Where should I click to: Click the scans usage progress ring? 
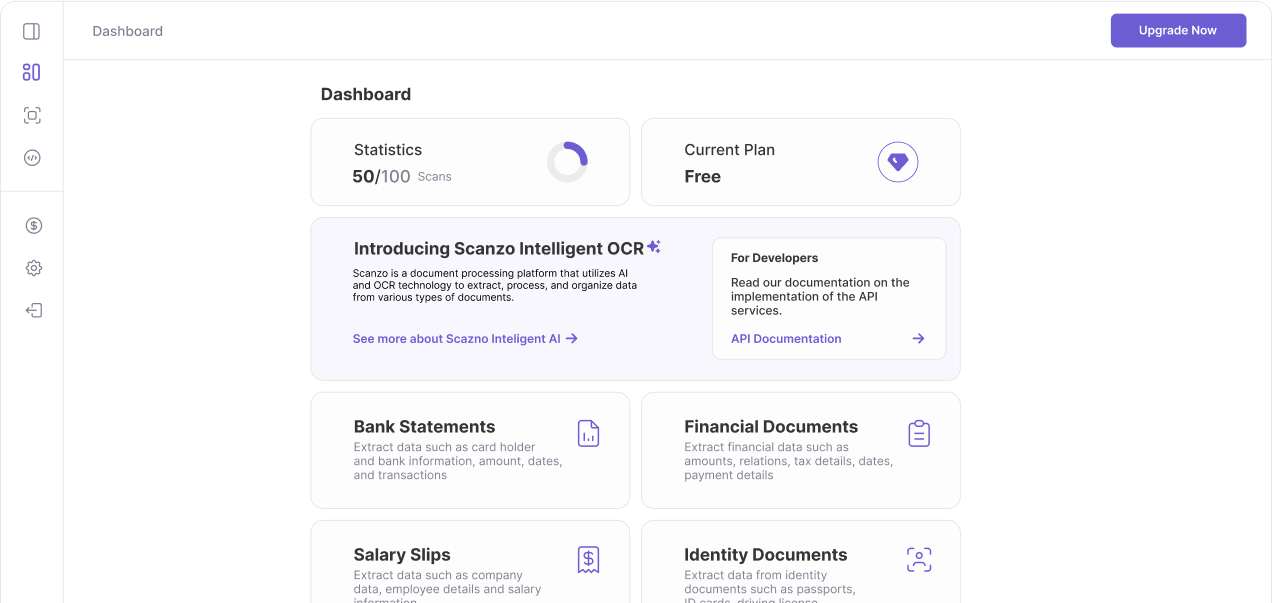[x=567, y=162]
